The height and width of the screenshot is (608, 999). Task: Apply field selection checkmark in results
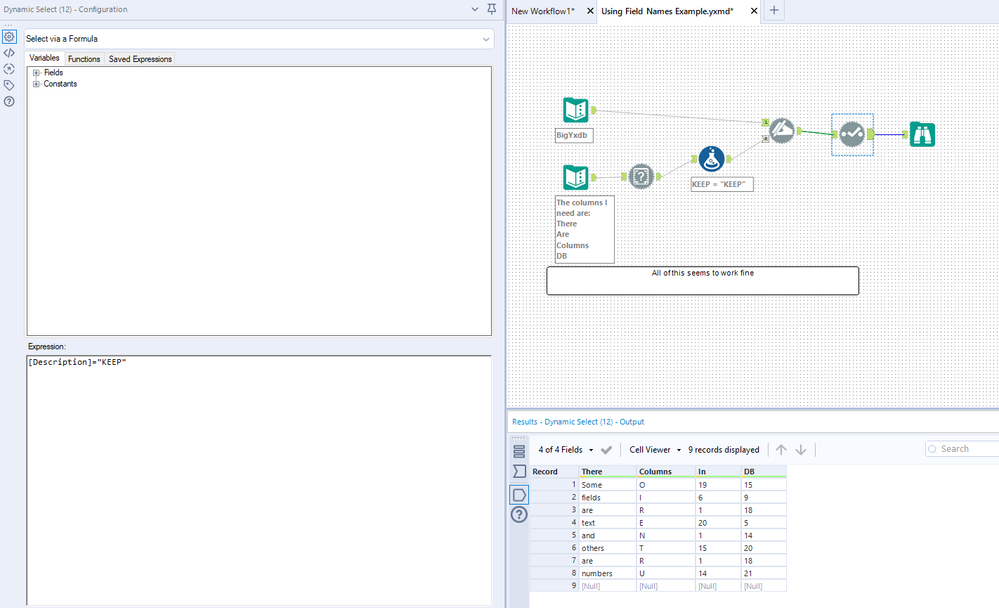(x=607, y=450)
